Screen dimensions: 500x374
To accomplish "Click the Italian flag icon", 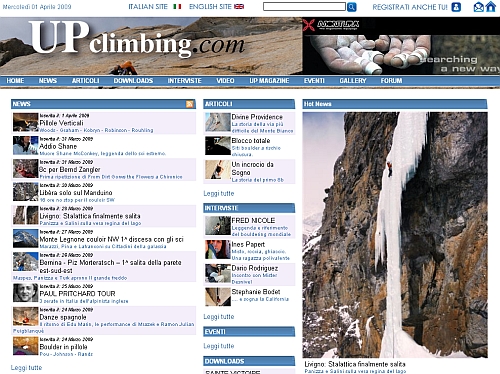I will [x=177, y=7].
